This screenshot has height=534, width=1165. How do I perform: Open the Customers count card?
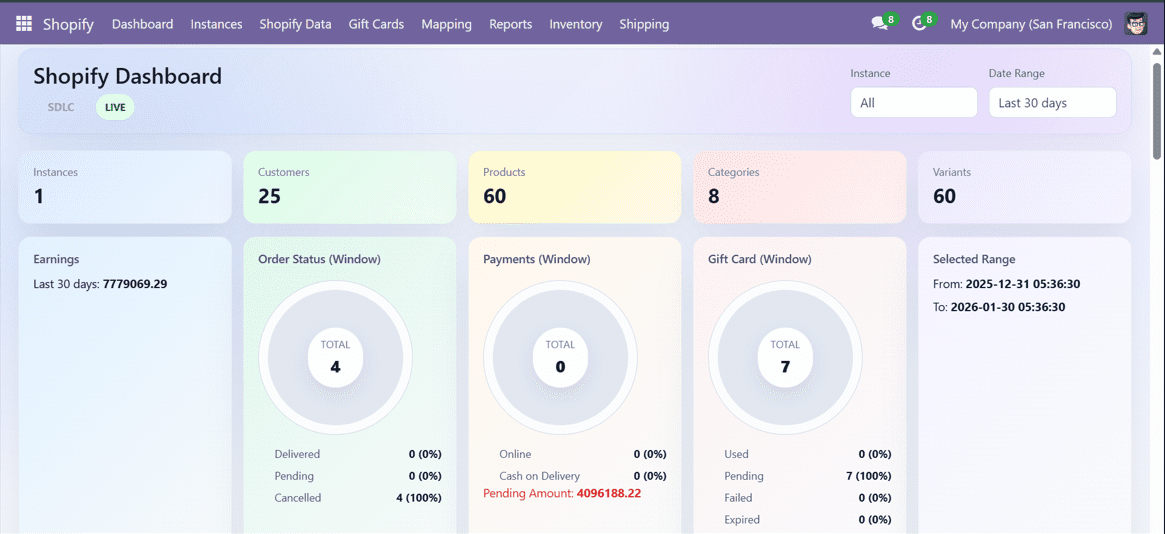(x=350, y=187)
